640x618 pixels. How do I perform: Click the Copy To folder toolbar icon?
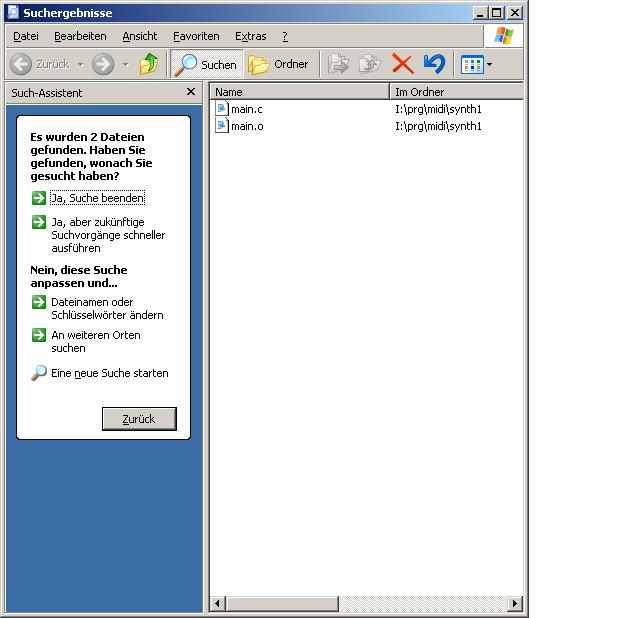coord(369,64)
